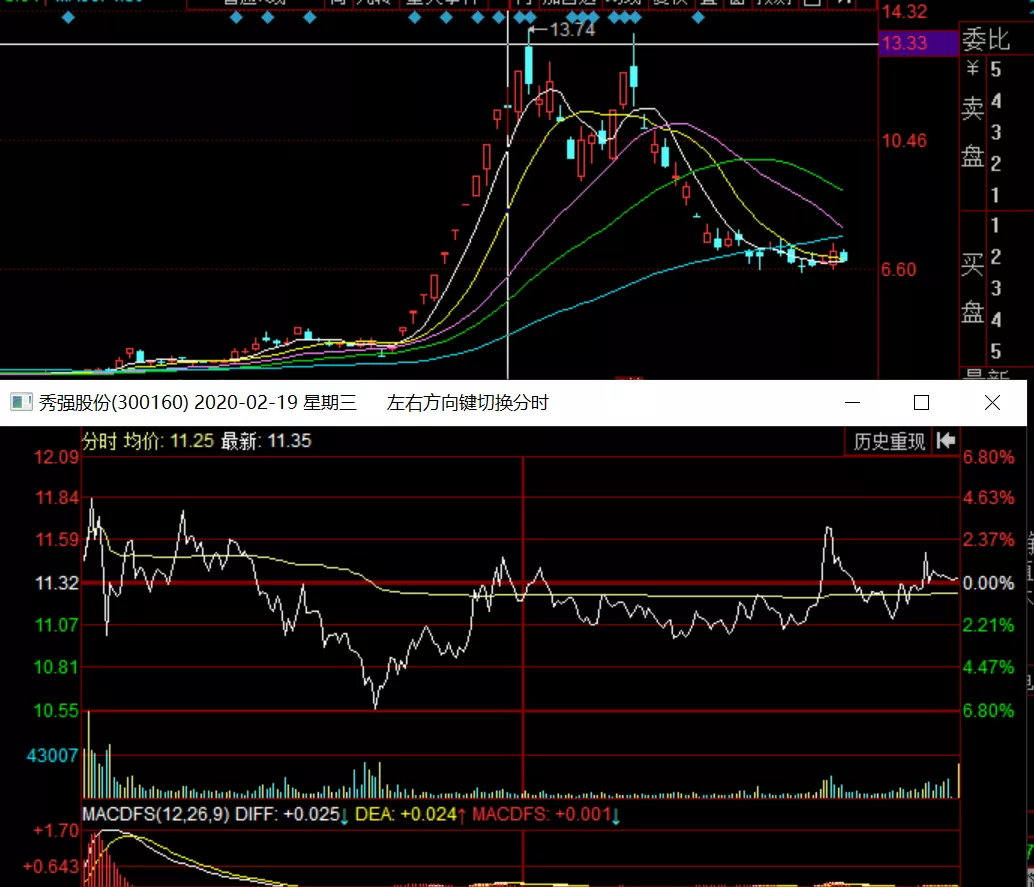Click the rightmost blue diamond event marker
The height and width of the screenshot is (887, 1034).
[x=698, y=18]
